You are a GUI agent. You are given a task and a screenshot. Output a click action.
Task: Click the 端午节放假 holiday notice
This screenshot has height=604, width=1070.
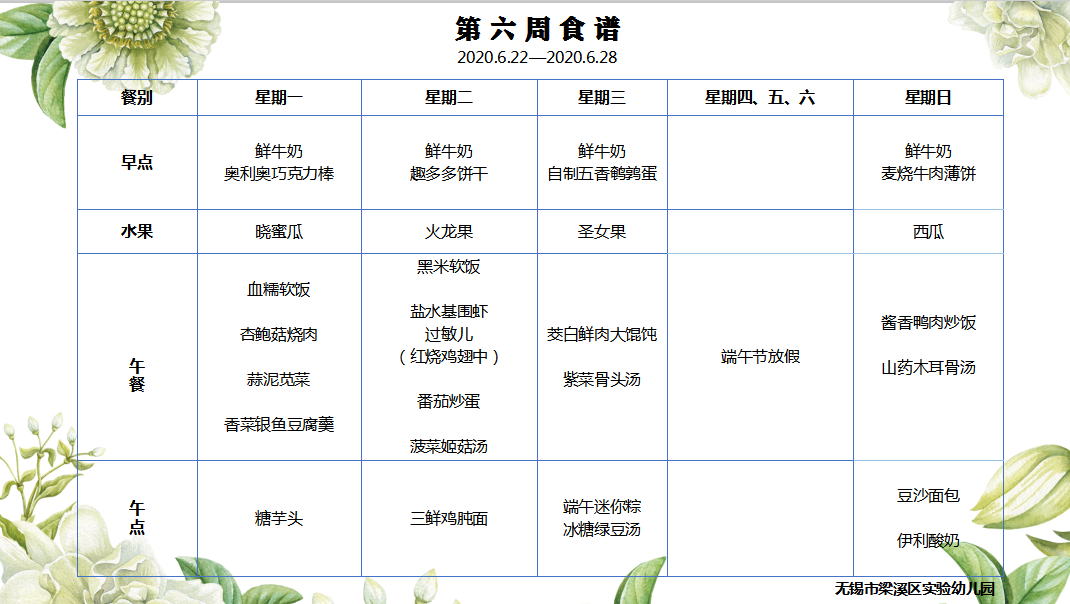(x=760, y=356)
